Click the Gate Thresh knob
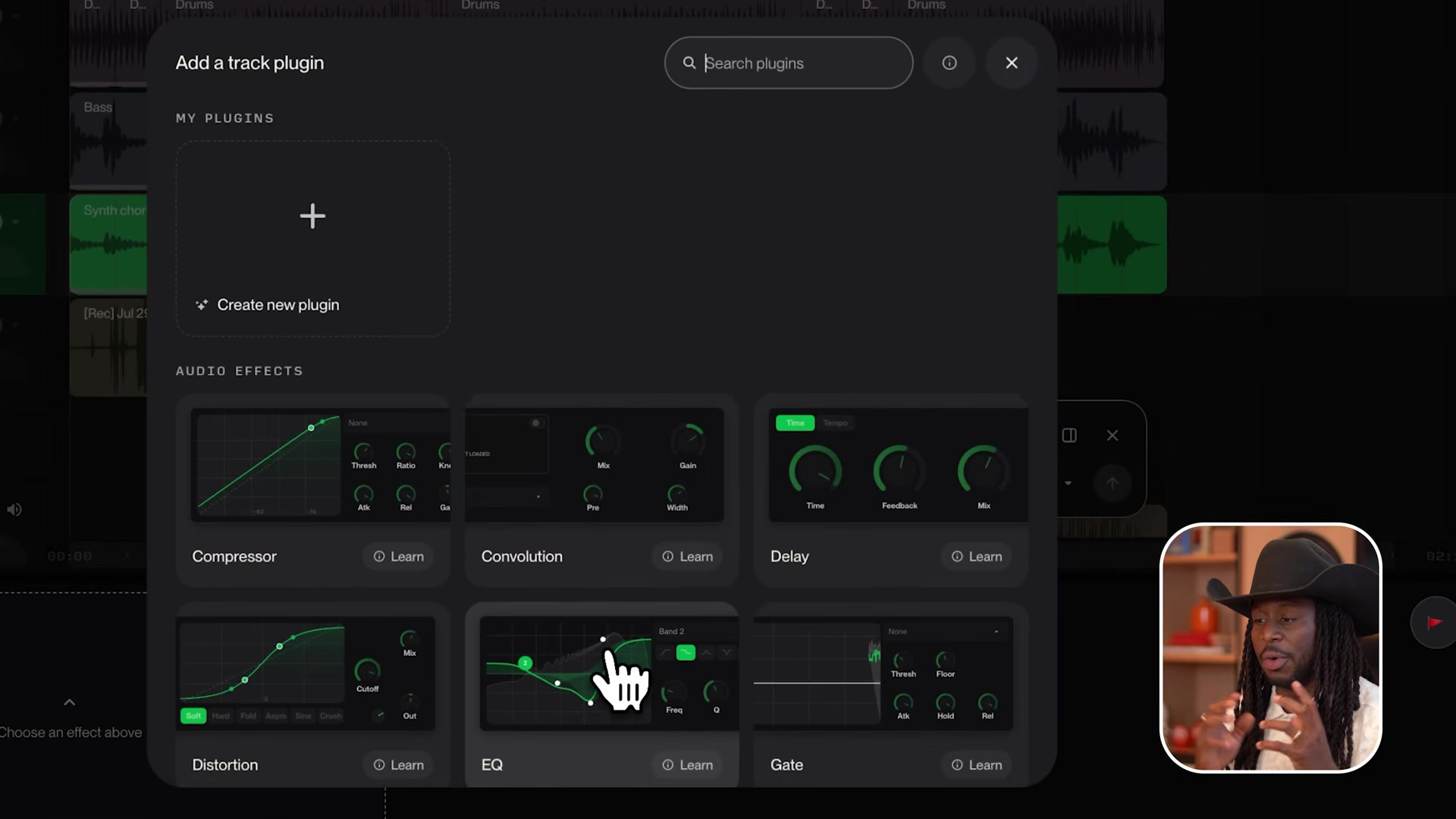The height and width of the screenshot is (819, 1456). 902,660
